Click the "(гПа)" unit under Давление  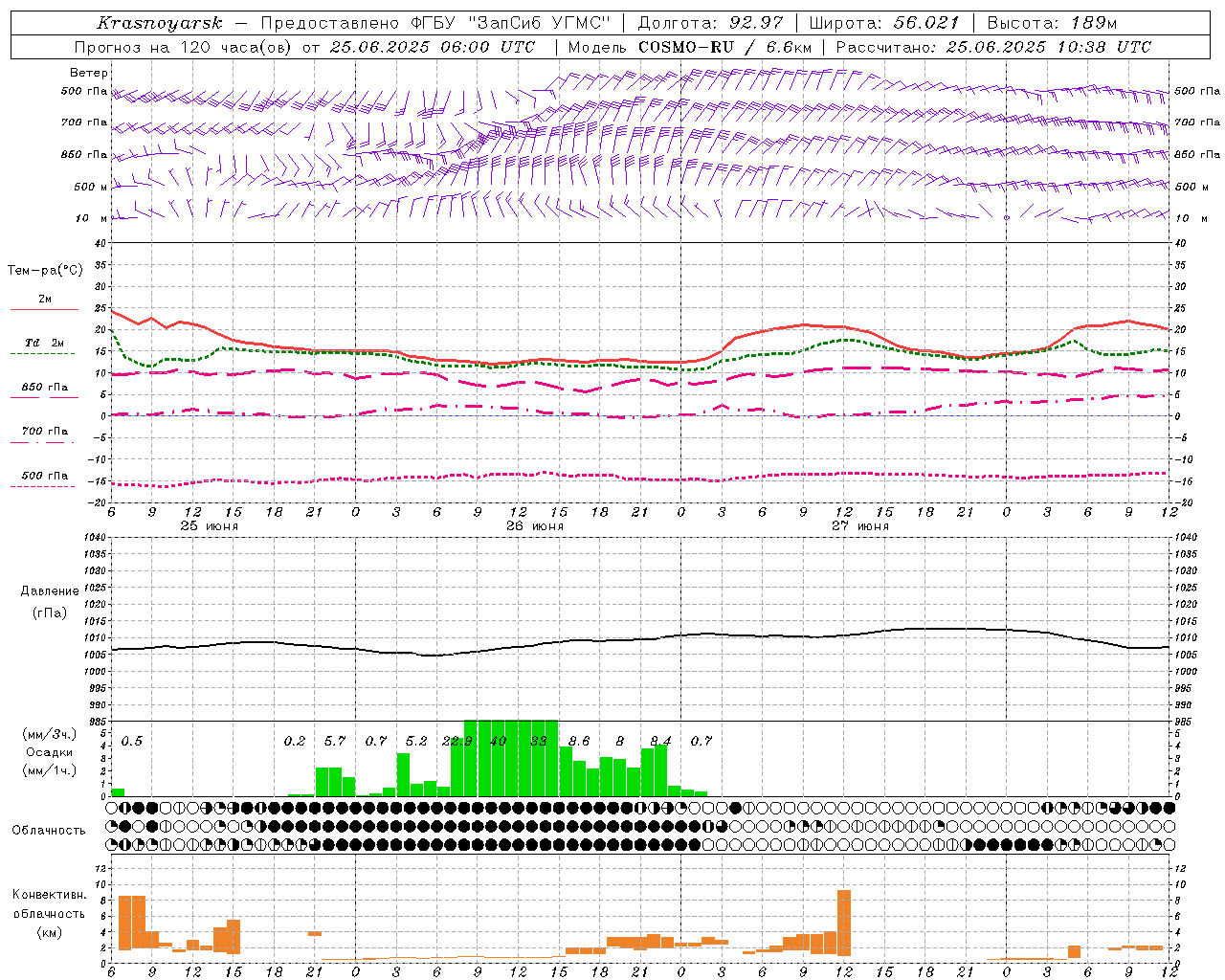click(x=50, y=613)
